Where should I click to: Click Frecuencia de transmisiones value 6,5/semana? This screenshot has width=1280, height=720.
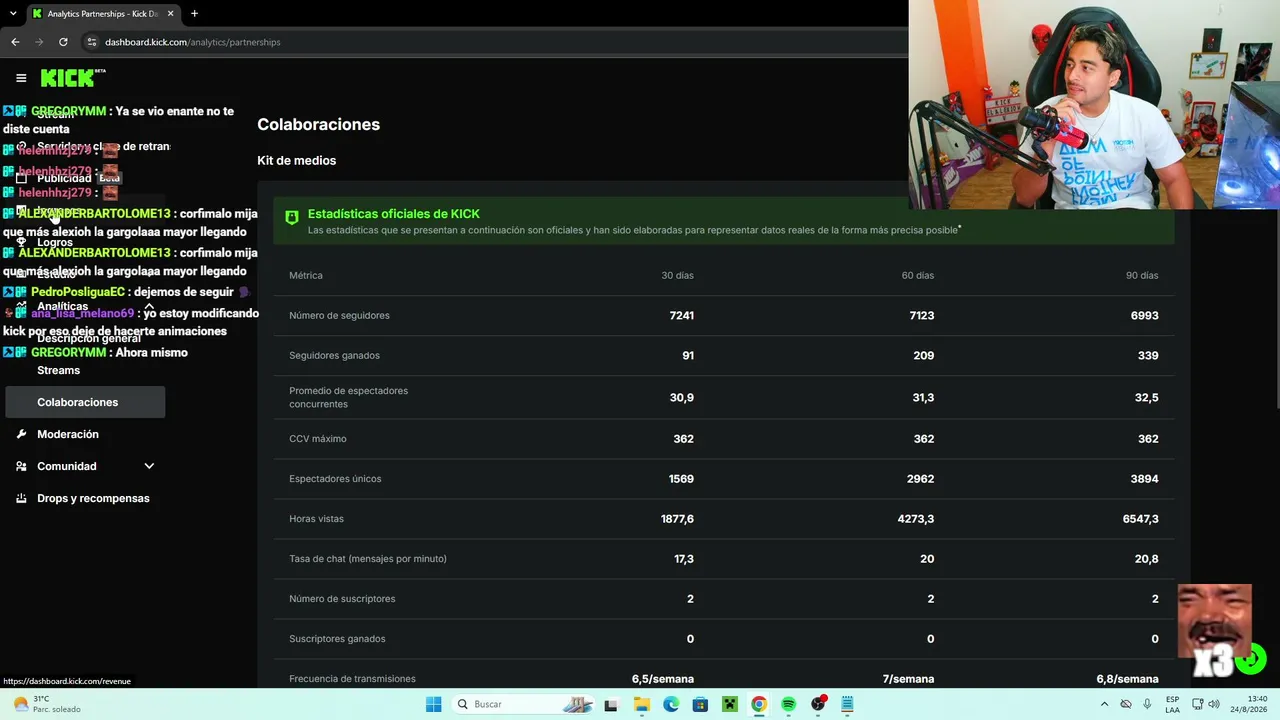click(x=662, y=679)
